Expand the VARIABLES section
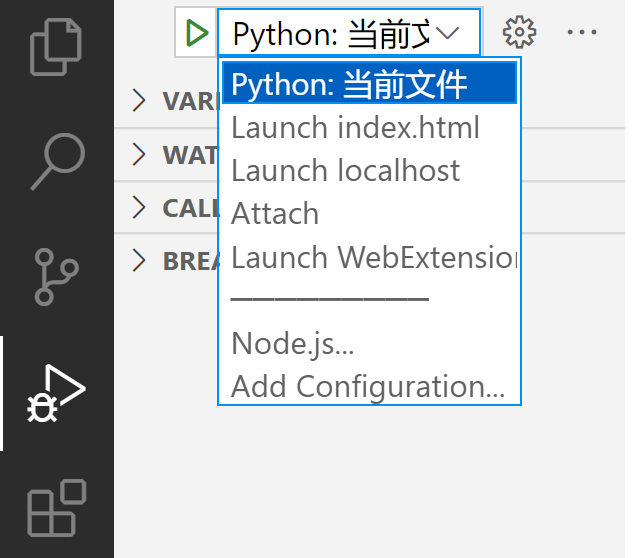This screenshot has width=633, height=558. pos(139,101)
